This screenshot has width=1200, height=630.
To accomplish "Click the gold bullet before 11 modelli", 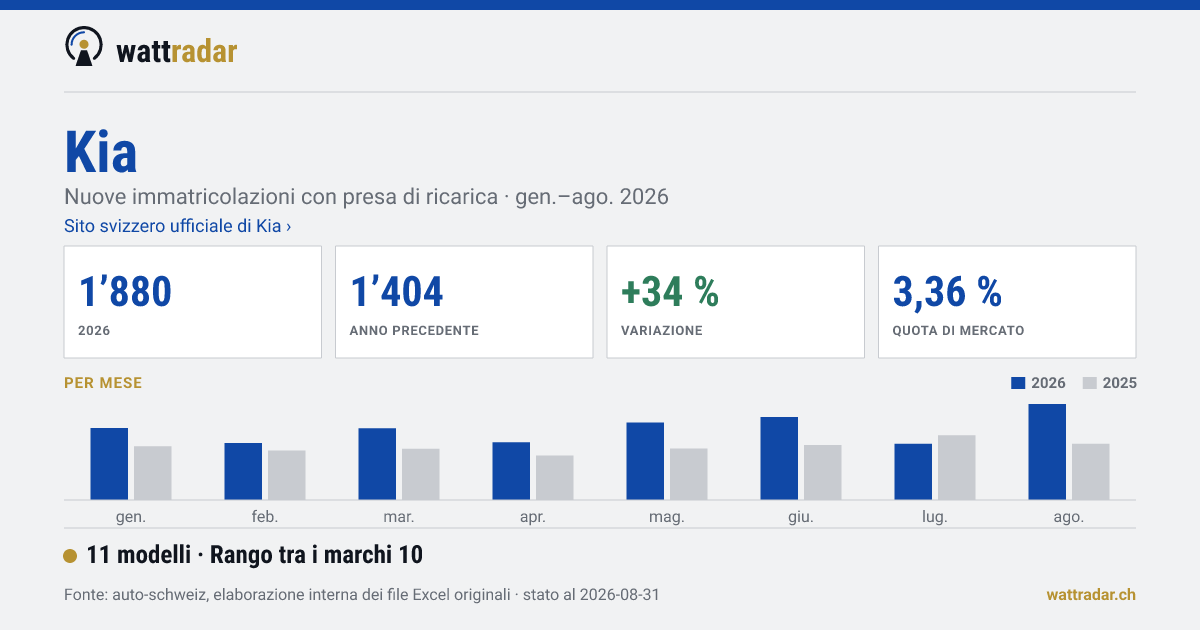I will point(70,556).
